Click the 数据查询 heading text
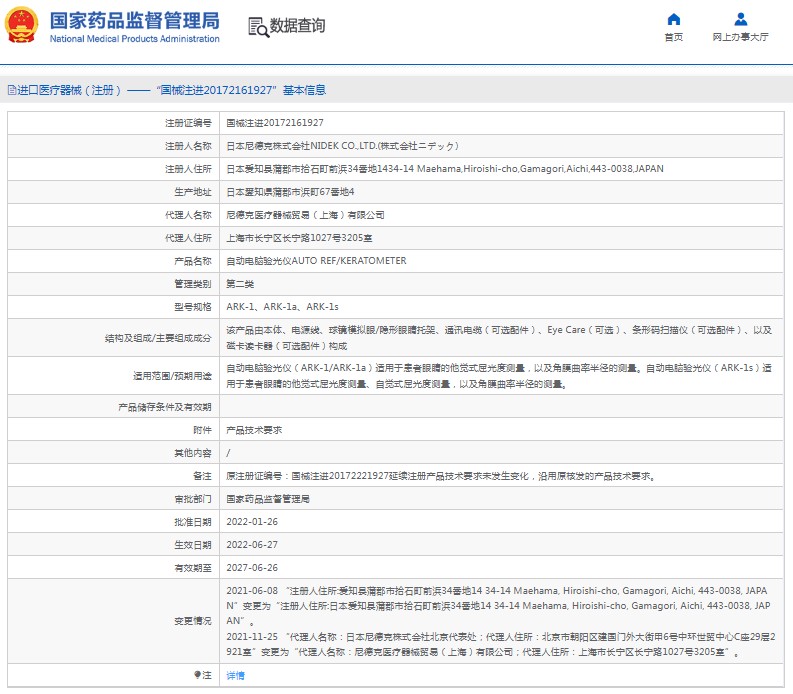Image resolution: width=793 pixels, height=694 pixels. point(297,26)
